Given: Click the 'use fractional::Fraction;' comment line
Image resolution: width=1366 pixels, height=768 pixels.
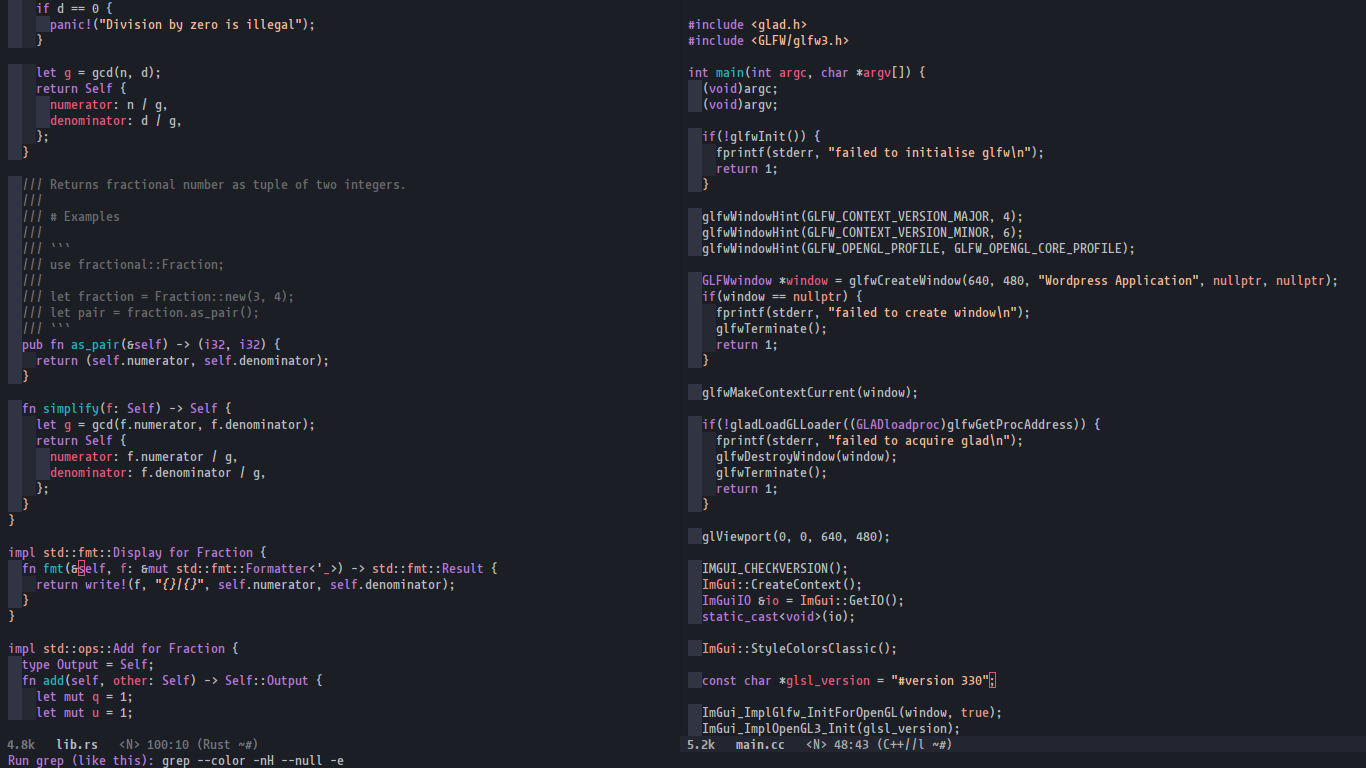Looking at the screenshot, I should point(123,265).
